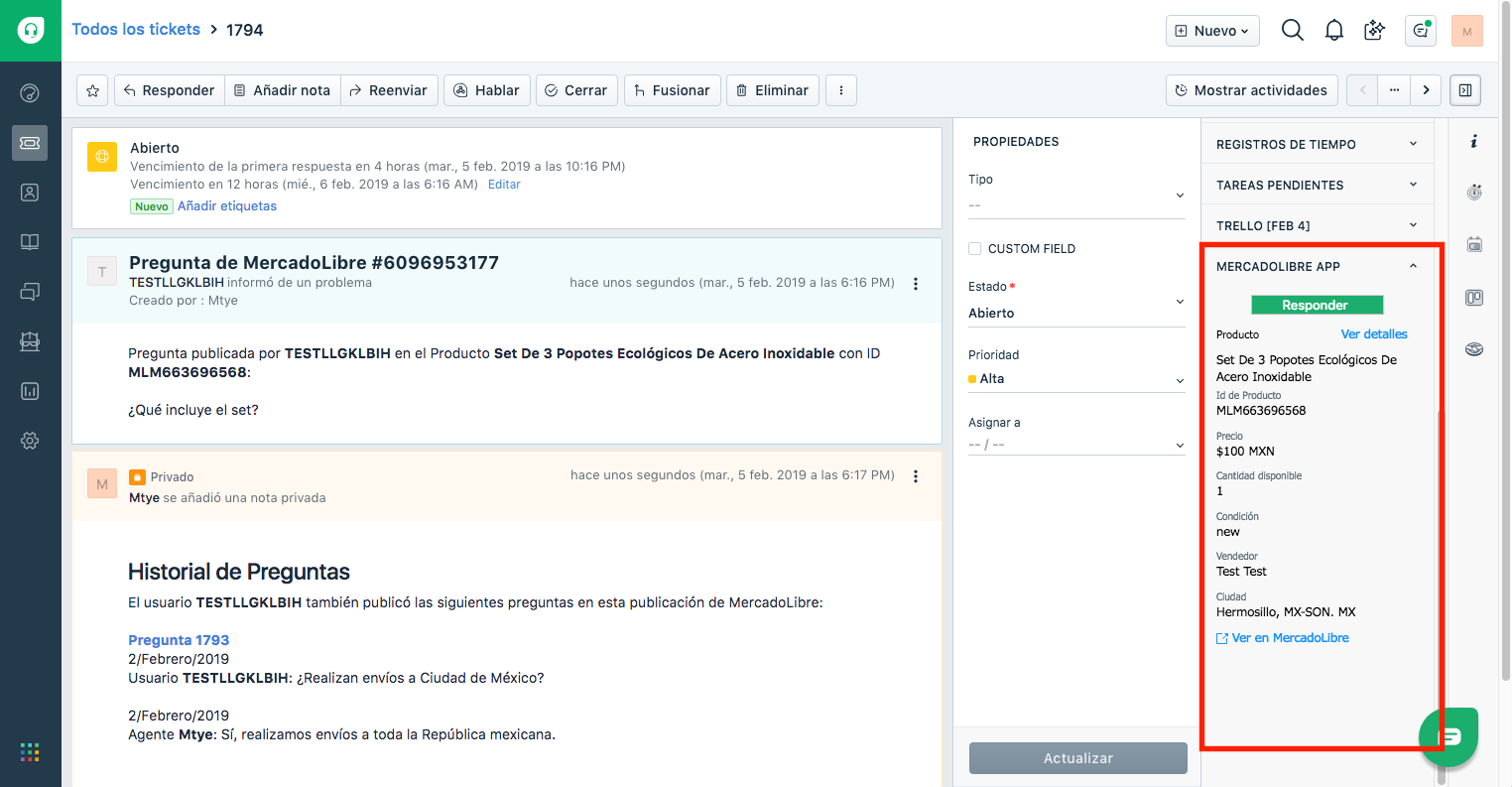Click the search magnifier icon
This screenshot has height=787, width=1512.
coord(1292,31)
